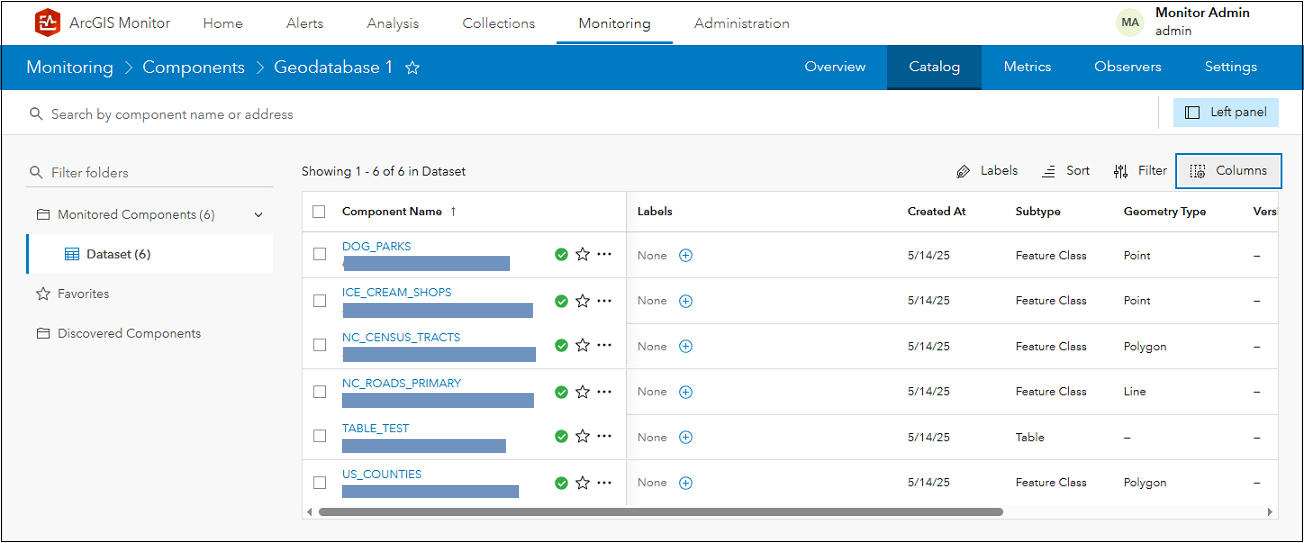Favorite the Geodatabase 1 star in breadcrumb
This screenshot has width=1304, height=543.
point(412,68)
